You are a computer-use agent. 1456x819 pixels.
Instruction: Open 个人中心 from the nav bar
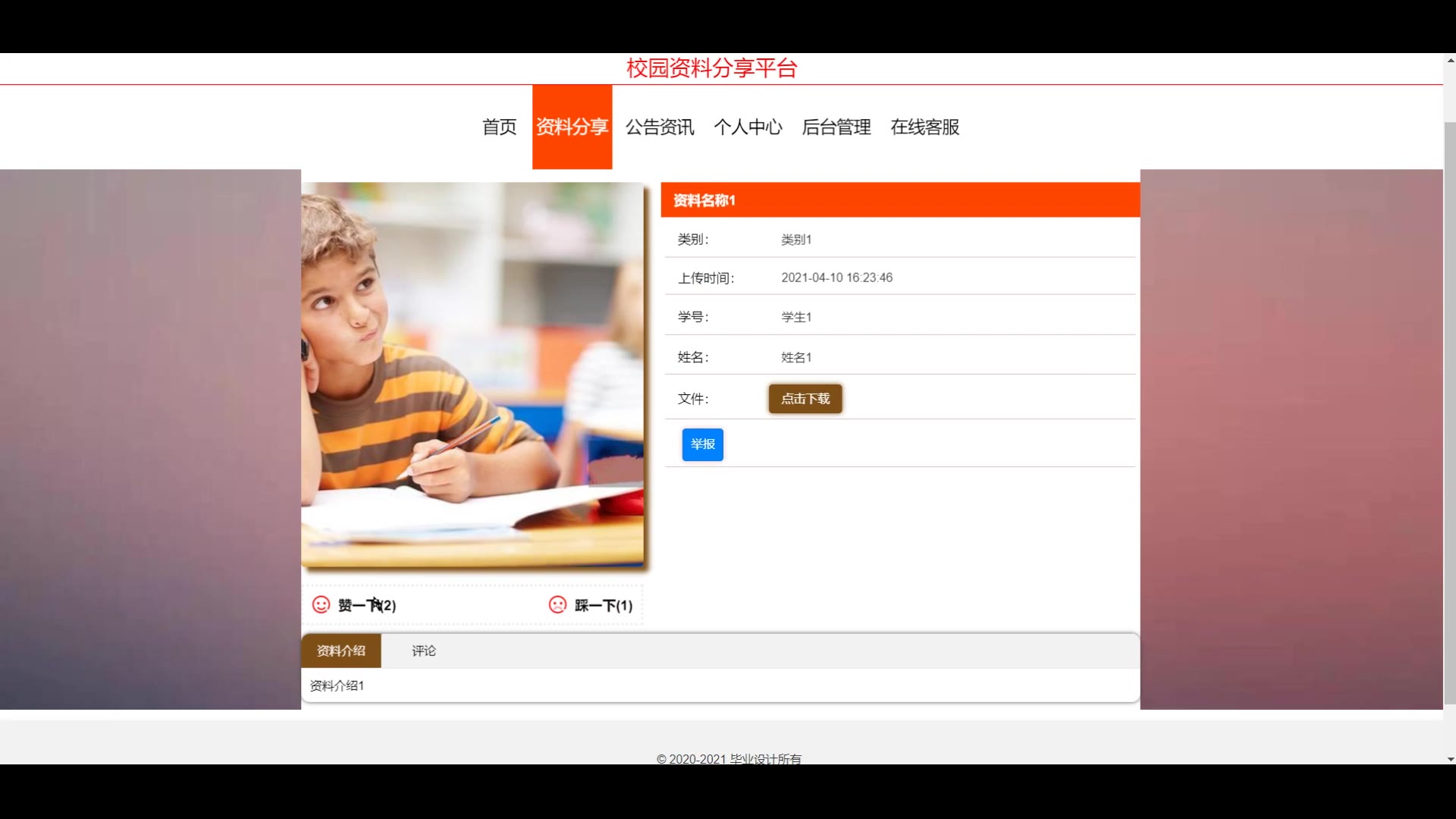(x=748, y=127)
